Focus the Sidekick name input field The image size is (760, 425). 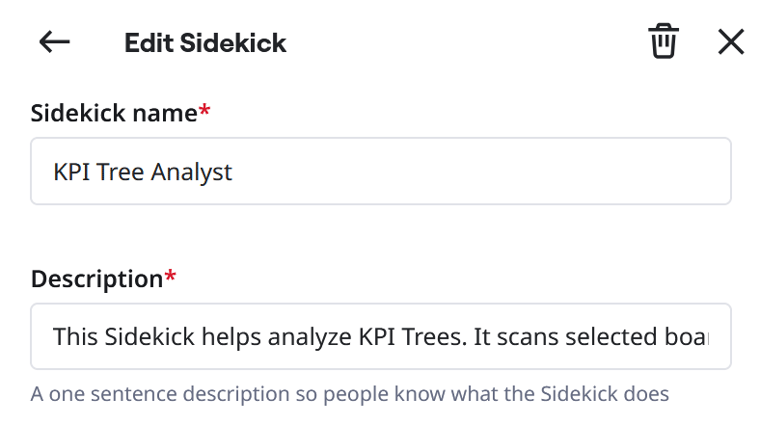(x=380, y=171)
